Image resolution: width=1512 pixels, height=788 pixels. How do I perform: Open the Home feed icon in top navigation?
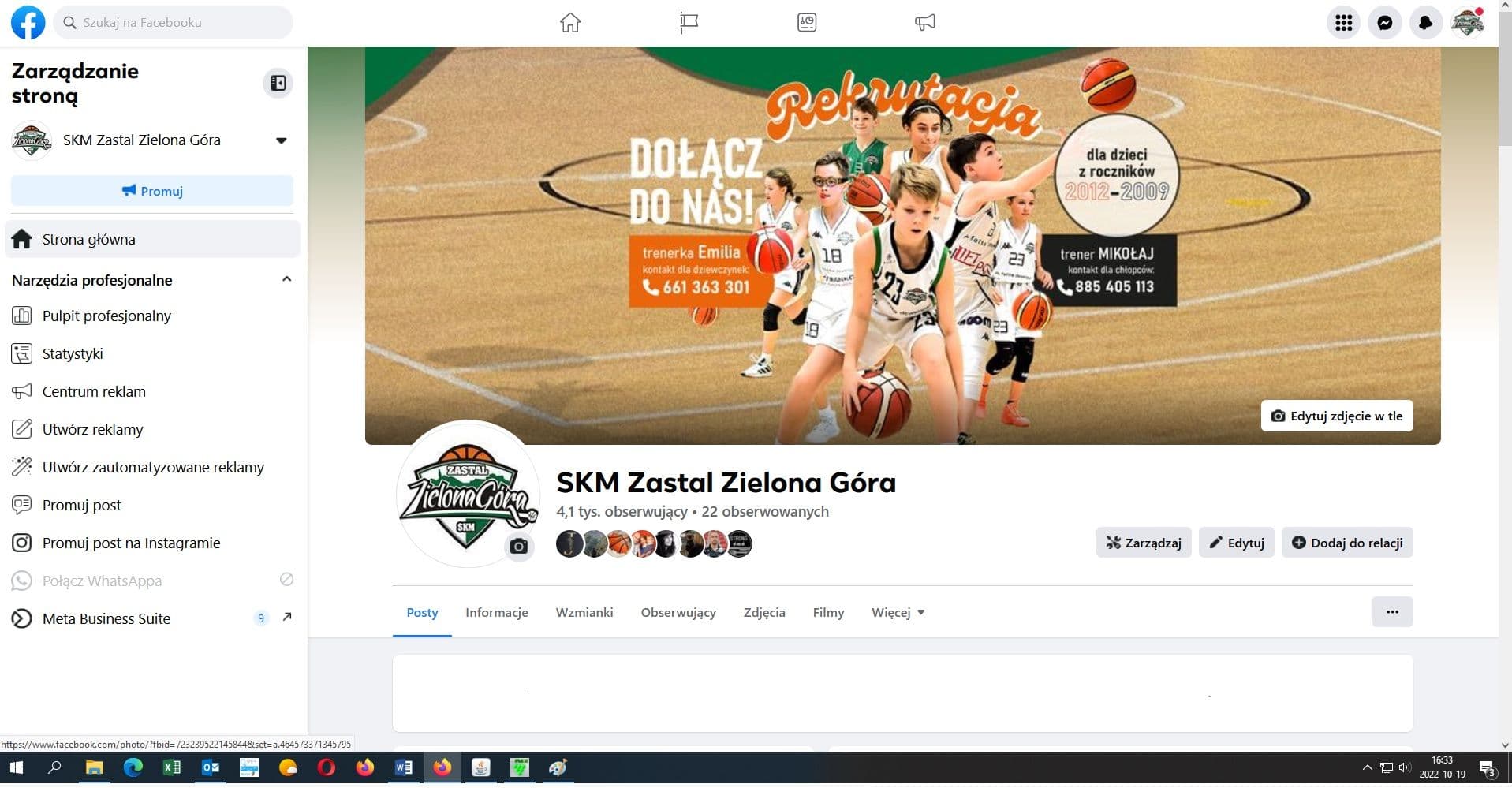570,23
